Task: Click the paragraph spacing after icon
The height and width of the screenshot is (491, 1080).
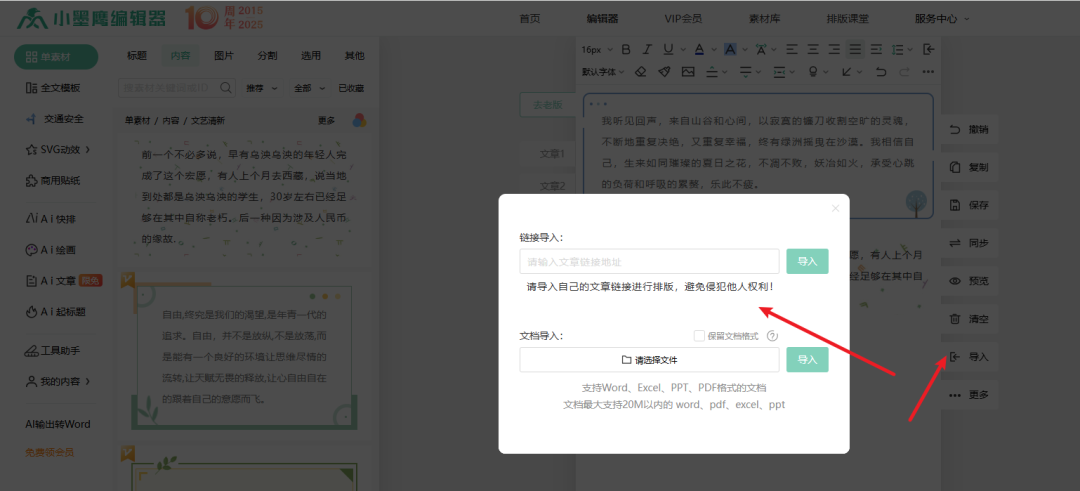Action: coord(745,71)
